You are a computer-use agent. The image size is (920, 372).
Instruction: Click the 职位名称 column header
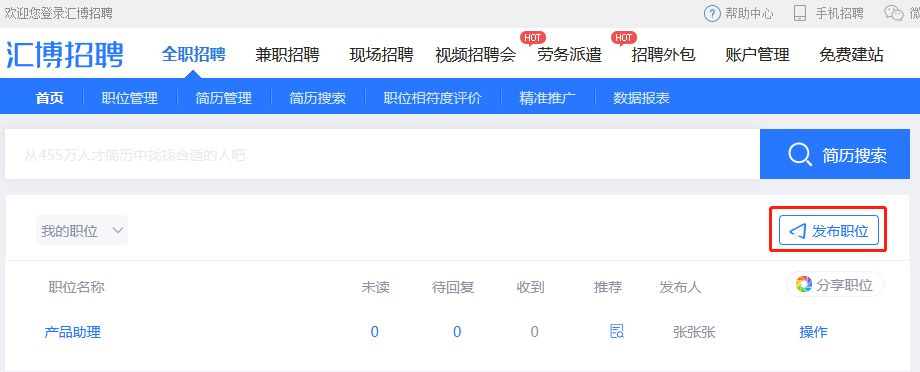pyautogui.click(x=77, y=287)
